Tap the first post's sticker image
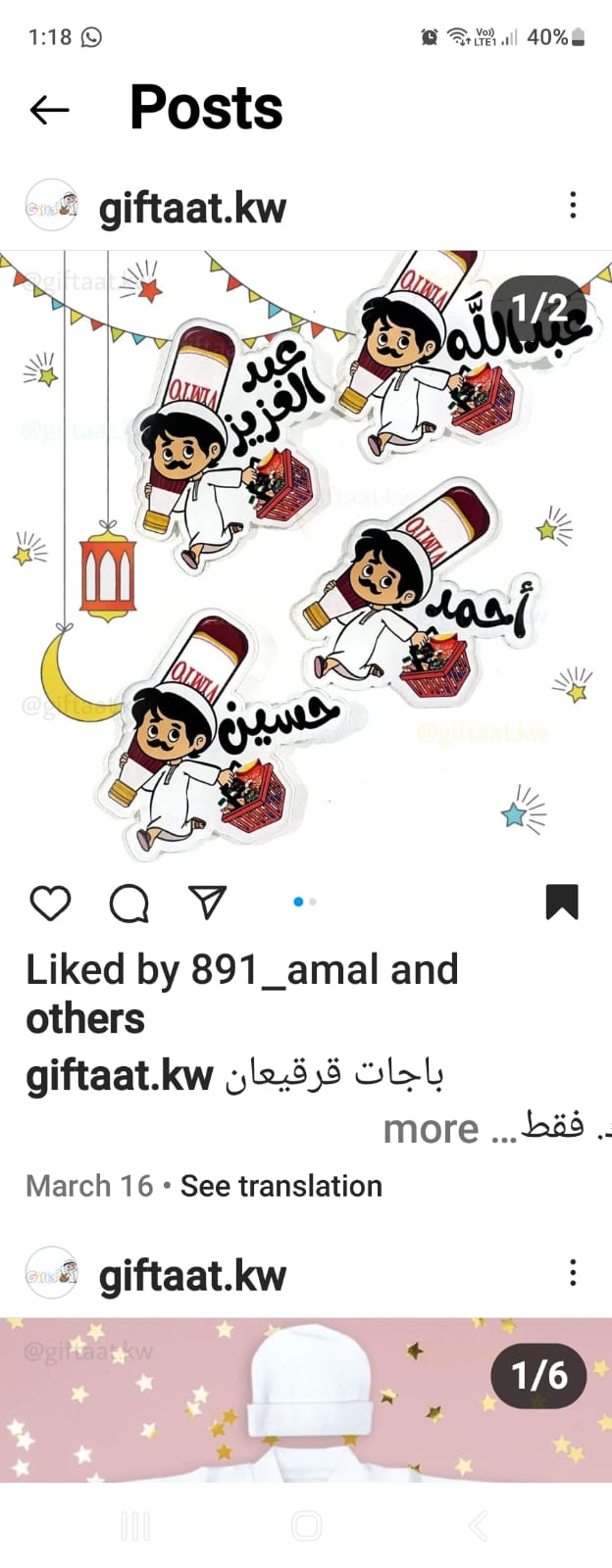Viewport: 612px width, 1568px height. click(306, 557)
